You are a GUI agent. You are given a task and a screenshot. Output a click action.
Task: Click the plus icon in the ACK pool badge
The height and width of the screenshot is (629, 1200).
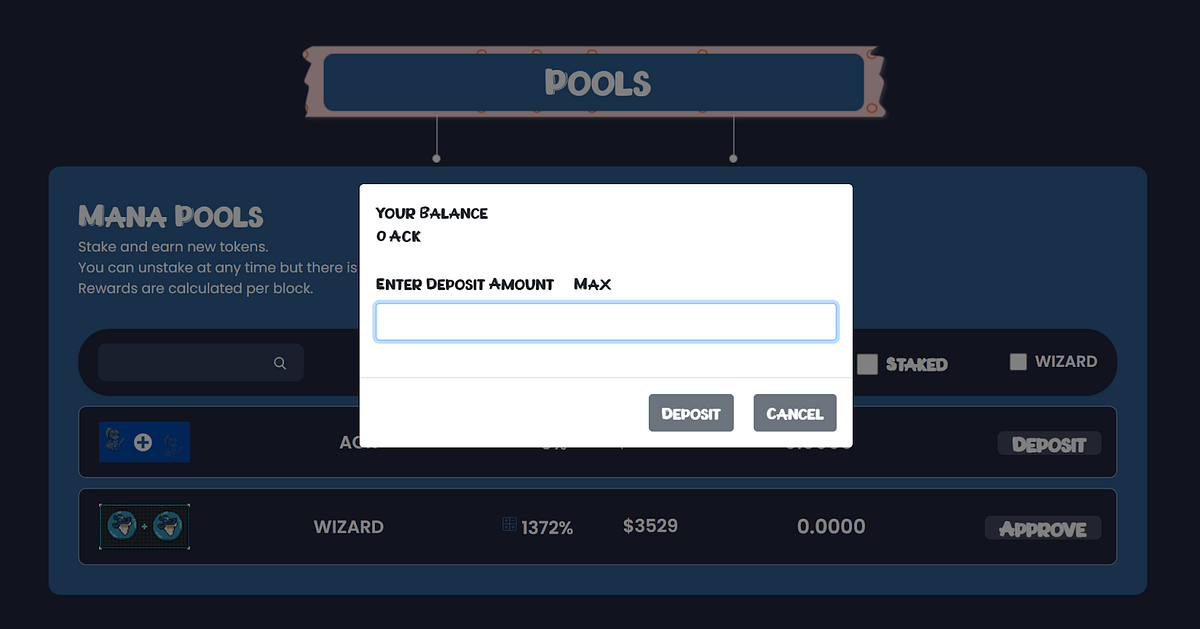(x=144, y=441)
